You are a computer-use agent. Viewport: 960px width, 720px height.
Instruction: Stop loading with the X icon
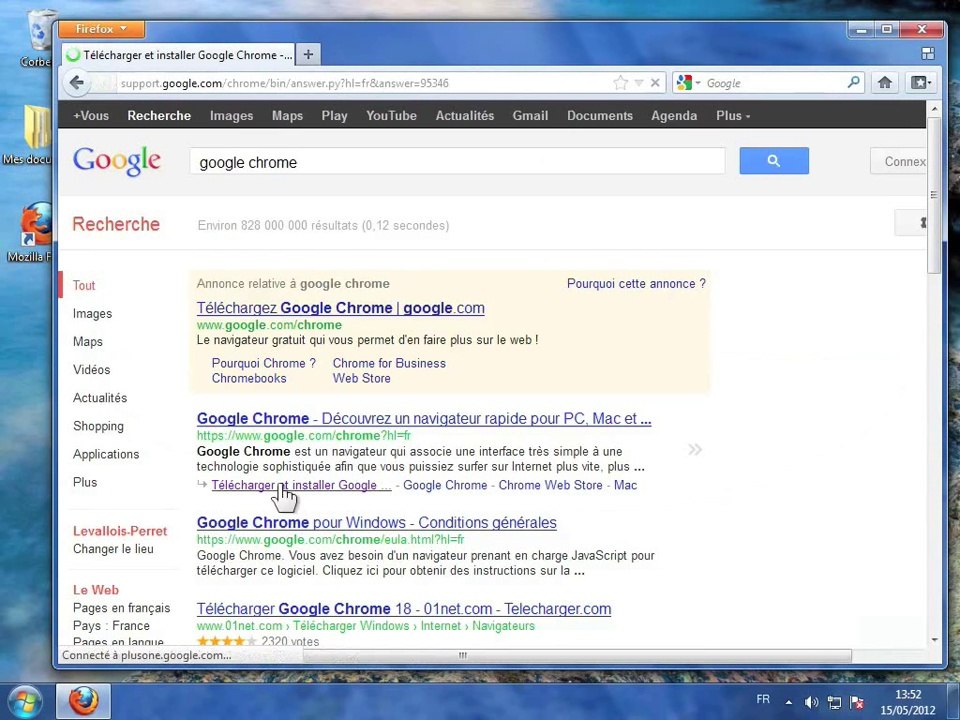pos(655,83)
